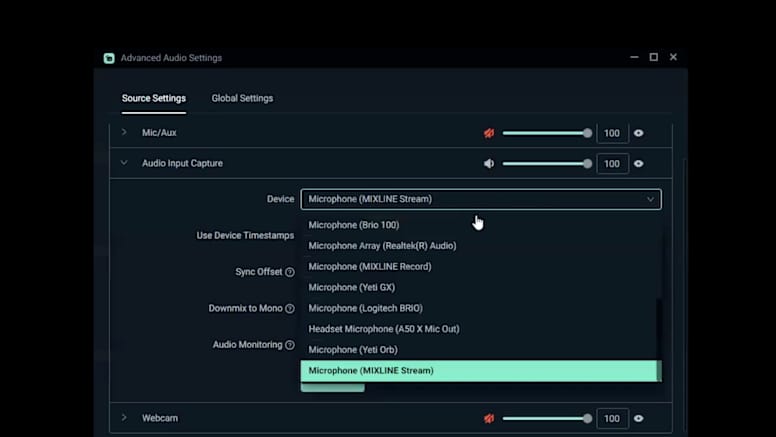
Task: Edit the Mic/Aux volume value field
Action: (x=612, y=133)
